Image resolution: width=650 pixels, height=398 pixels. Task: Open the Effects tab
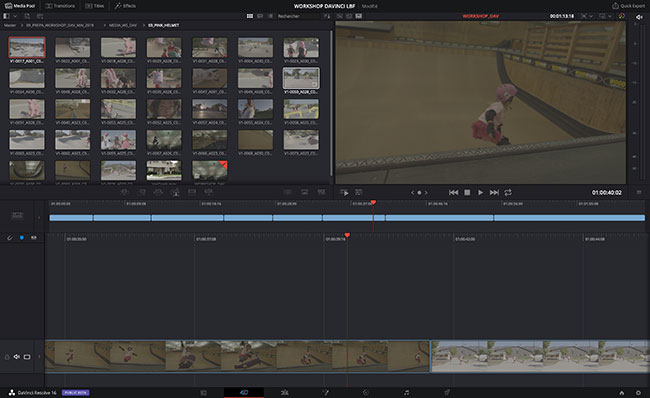click(125, 6)
